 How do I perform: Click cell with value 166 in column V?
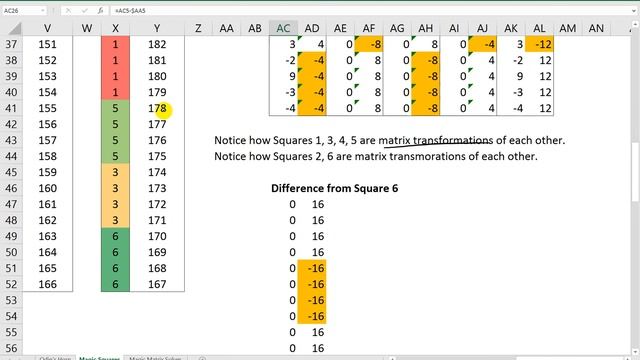[48, 284]
